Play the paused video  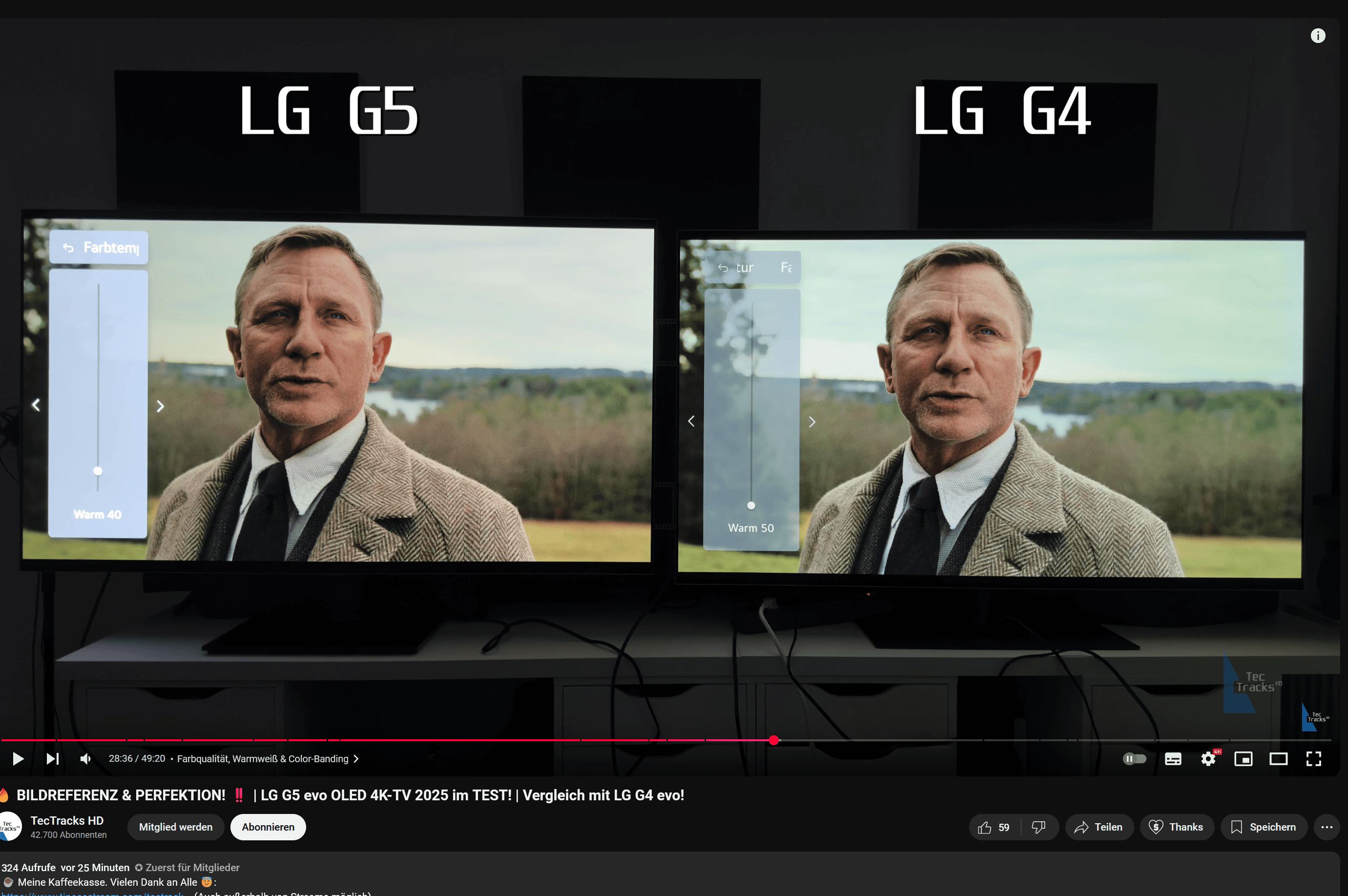[x=18, y=759]
